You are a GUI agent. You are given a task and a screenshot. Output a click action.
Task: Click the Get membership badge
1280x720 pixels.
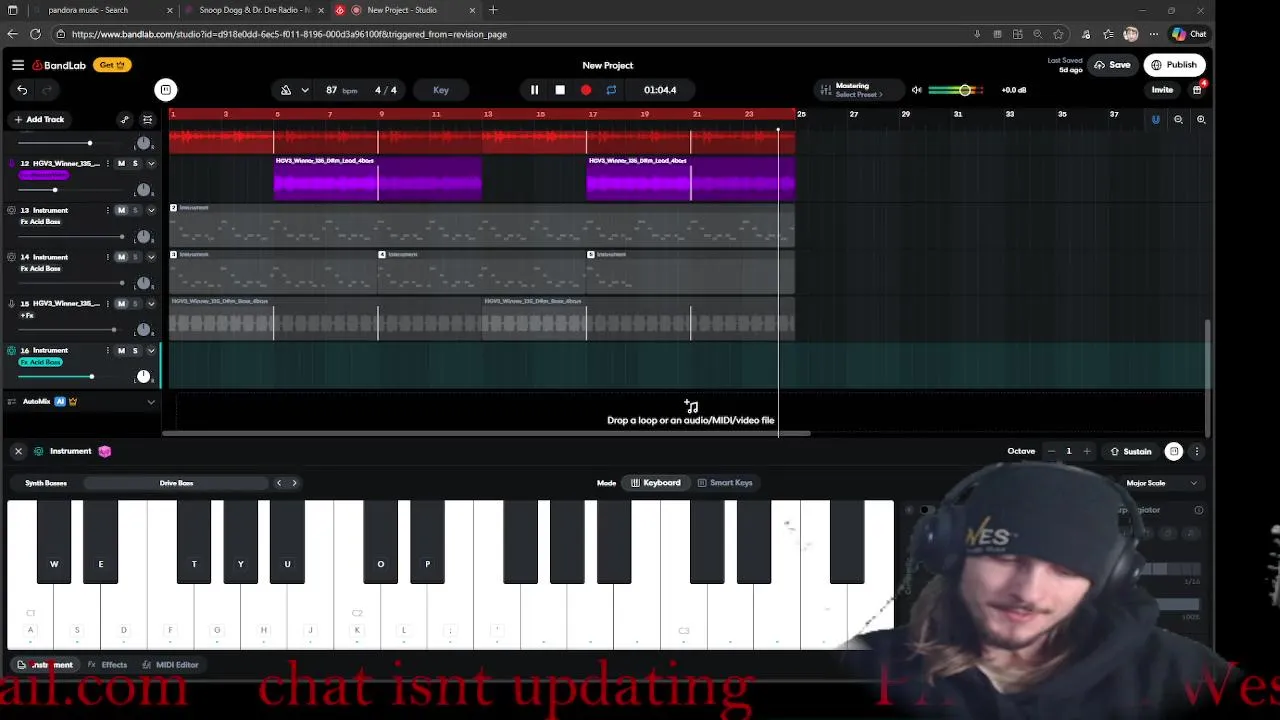[110, 65]
